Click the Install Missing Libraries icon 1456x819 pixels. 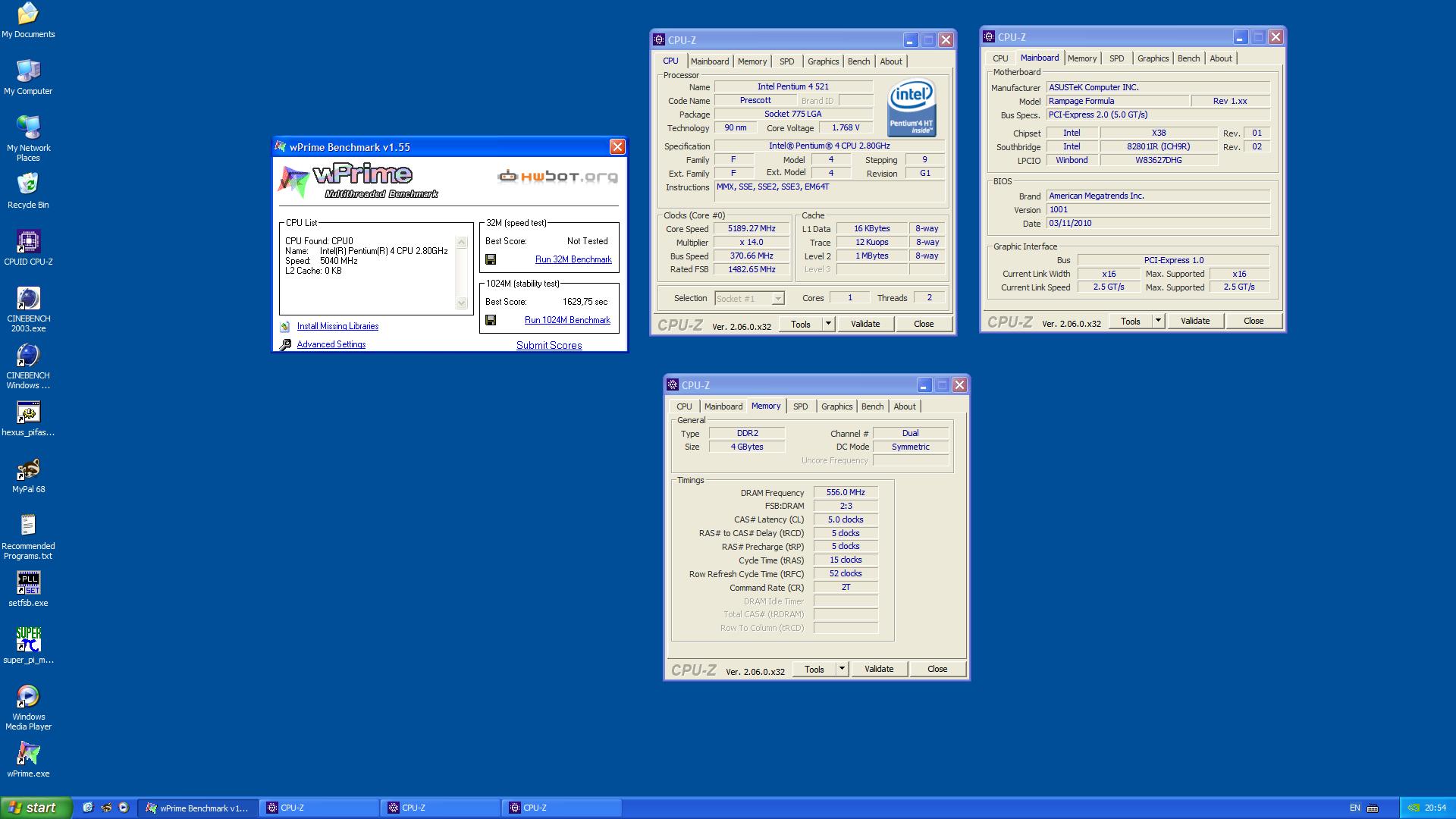click(285, 327)
